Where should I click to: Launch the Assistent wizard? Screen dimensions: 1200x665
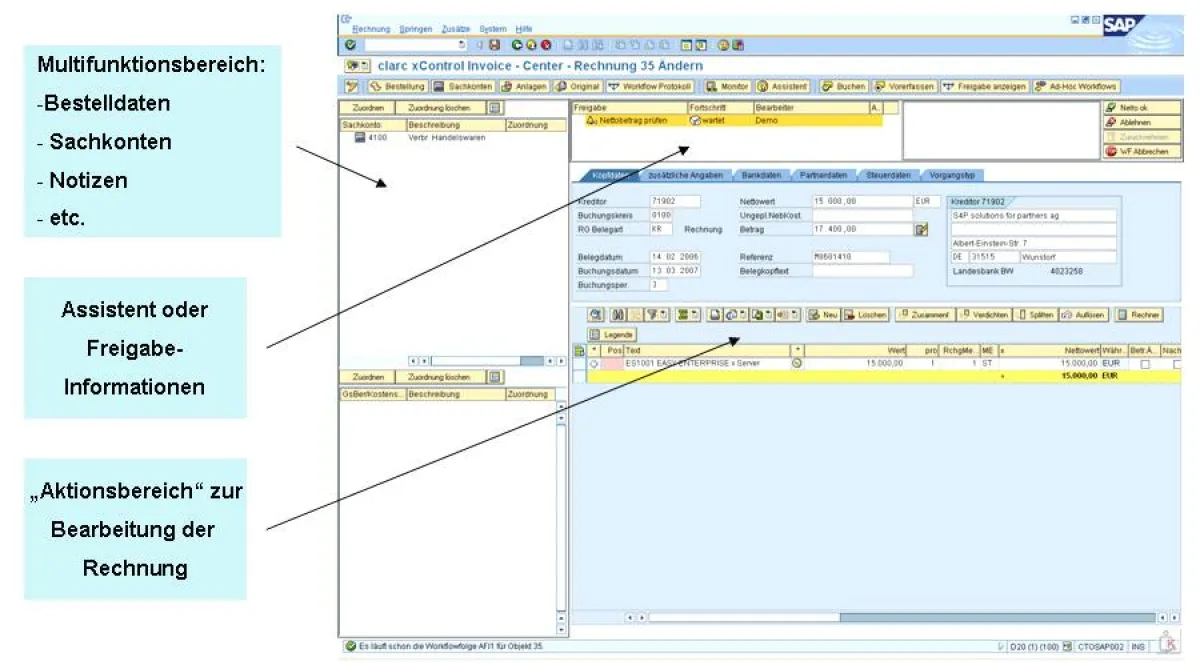[783, 86]
